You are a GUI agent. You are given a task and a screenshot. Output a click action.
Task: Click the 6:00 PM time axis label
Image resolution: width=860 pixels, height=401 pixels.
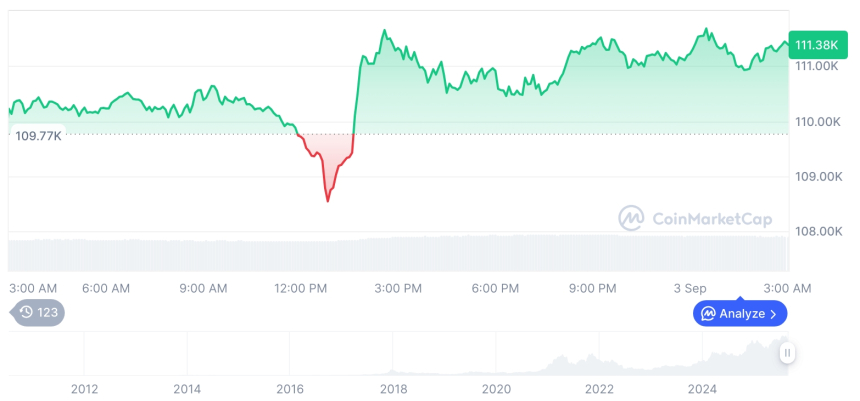(x=495, y=288)
